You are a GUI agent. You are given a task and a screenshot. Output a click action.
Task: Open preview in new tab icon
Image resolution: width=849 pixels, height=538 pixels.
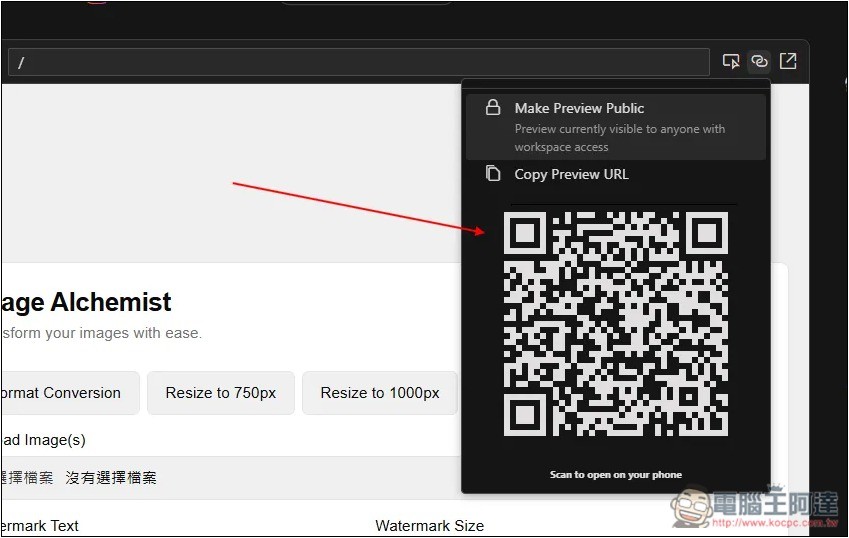tap(788, 62)
